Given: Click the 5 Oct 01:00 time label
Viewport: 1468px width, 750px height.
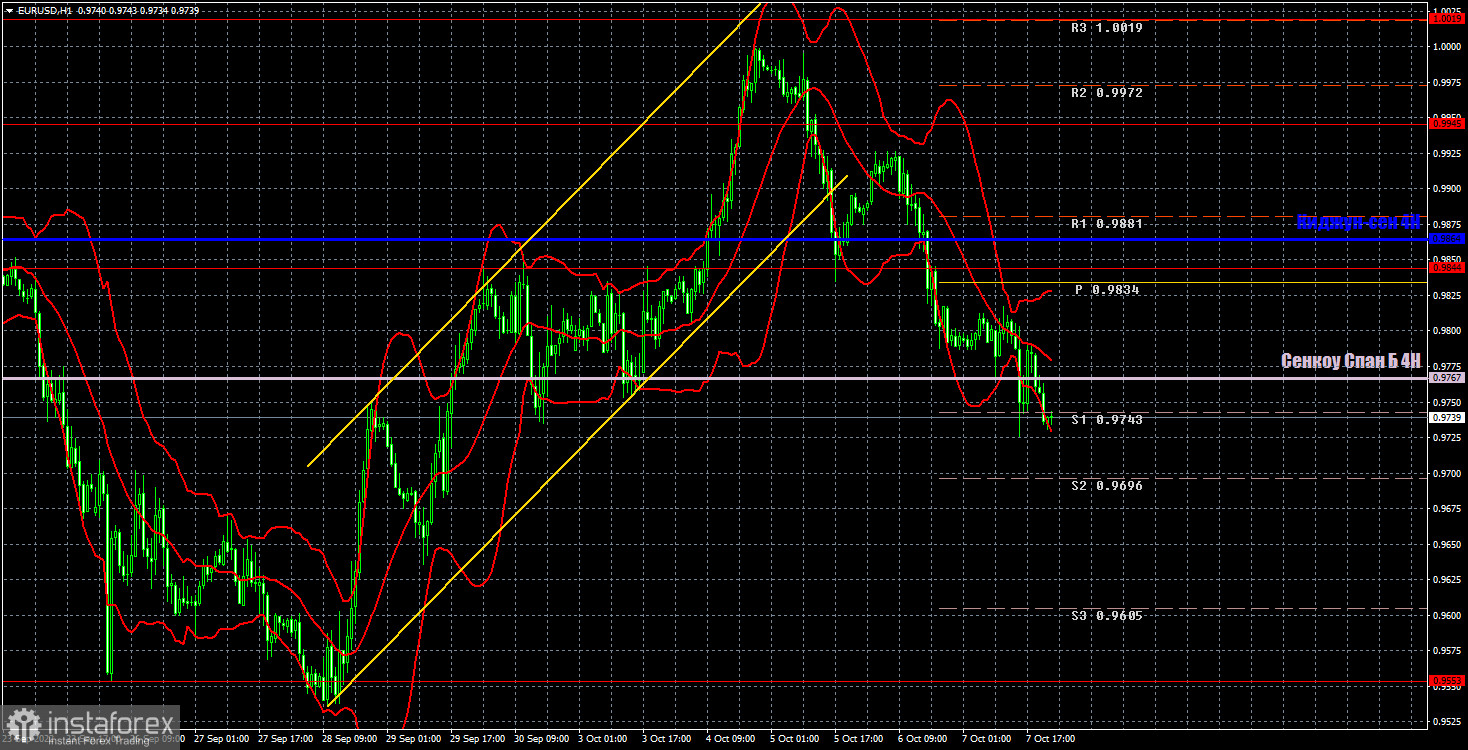Looking at the screenshot, I should coord(795,739).
